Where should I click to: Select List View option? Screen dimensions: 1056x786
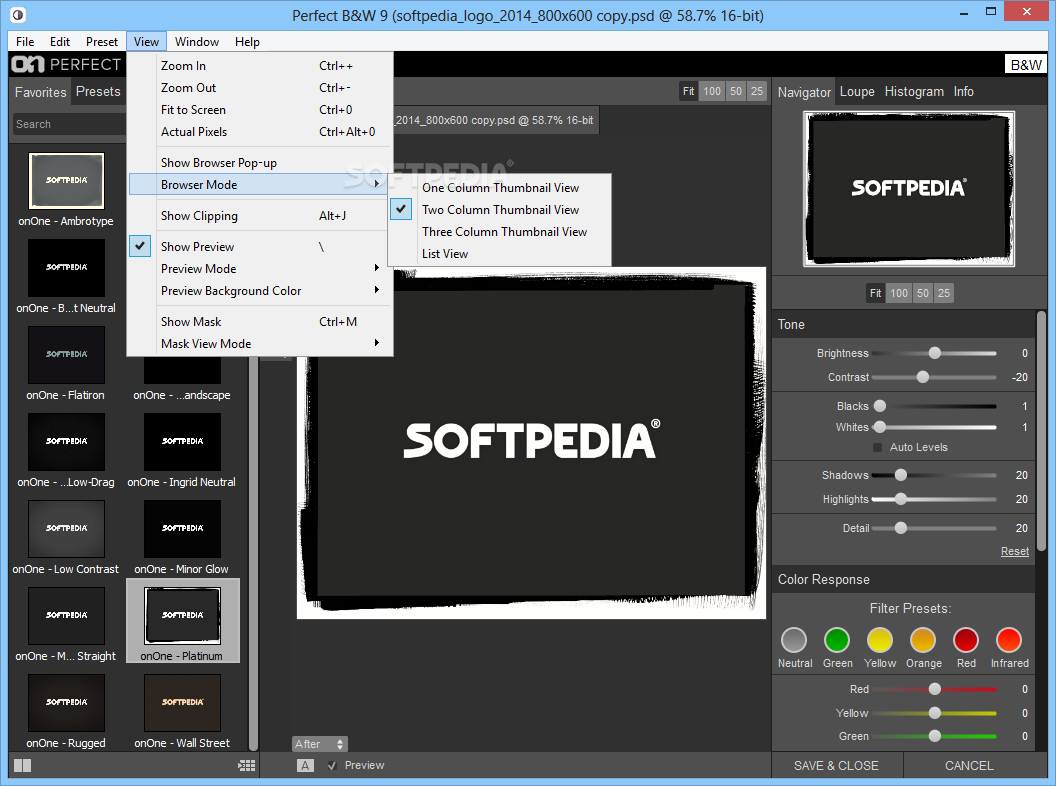point(500,254)
